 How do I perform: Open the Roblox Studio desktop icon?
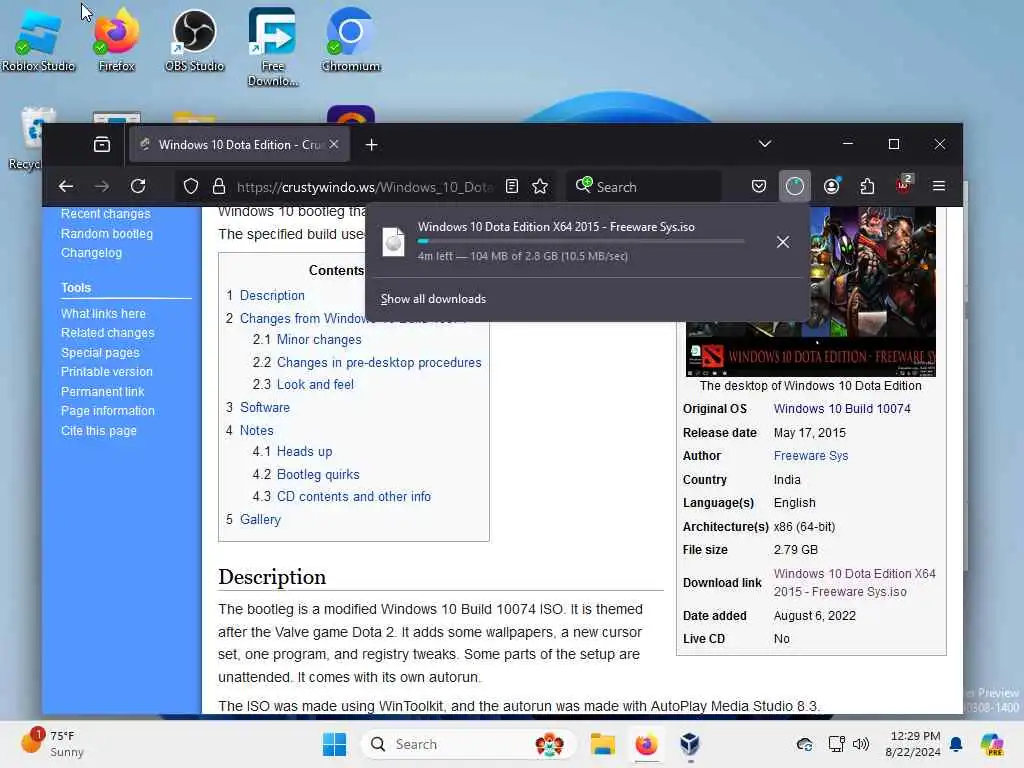point(38,40)
